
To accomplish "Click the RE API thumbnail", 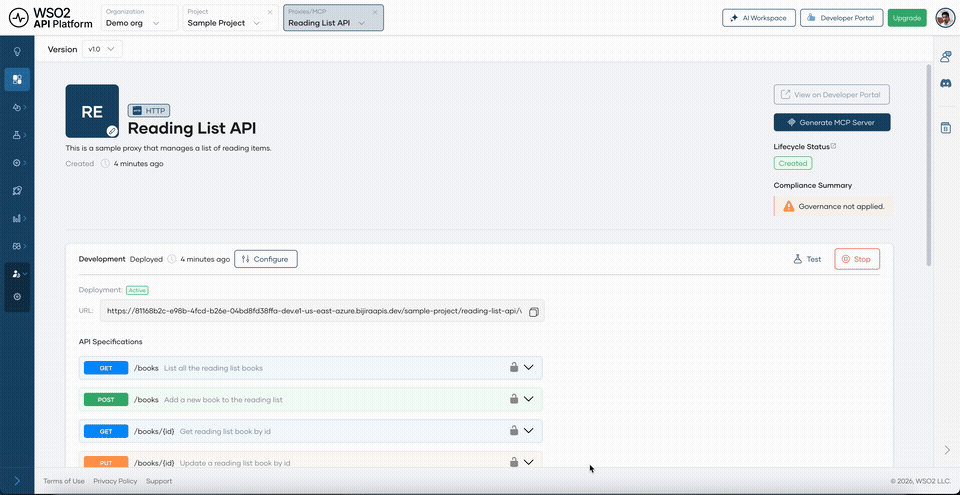I will [x=92, y=111].
